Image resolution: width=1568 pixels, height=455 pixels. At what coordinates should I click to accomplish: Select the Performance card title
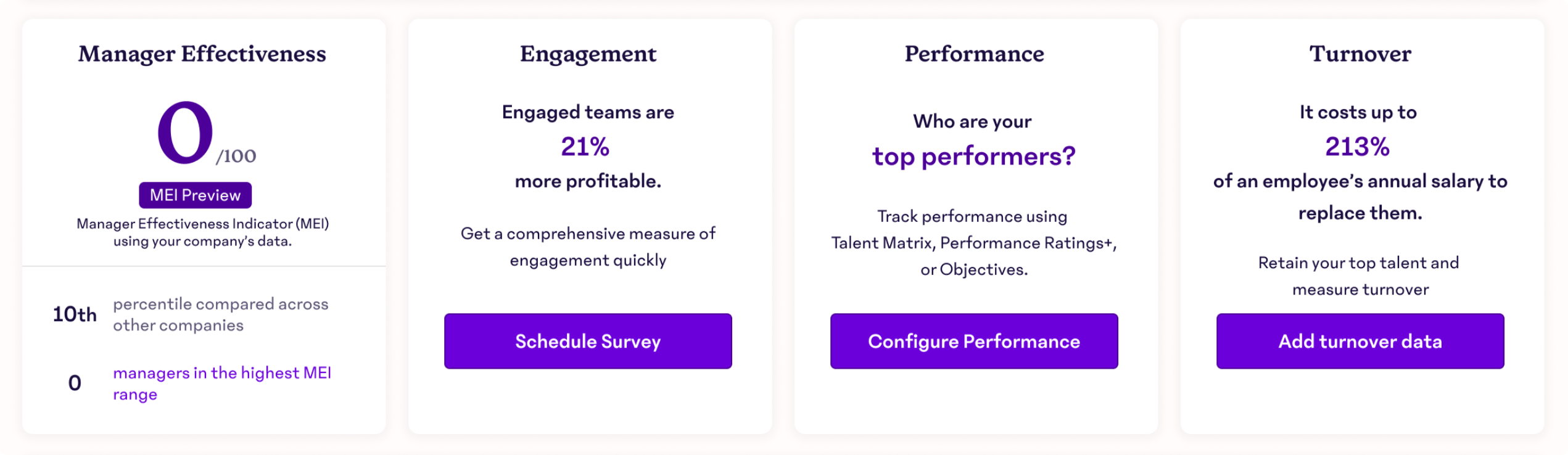[x=973, y=54]
